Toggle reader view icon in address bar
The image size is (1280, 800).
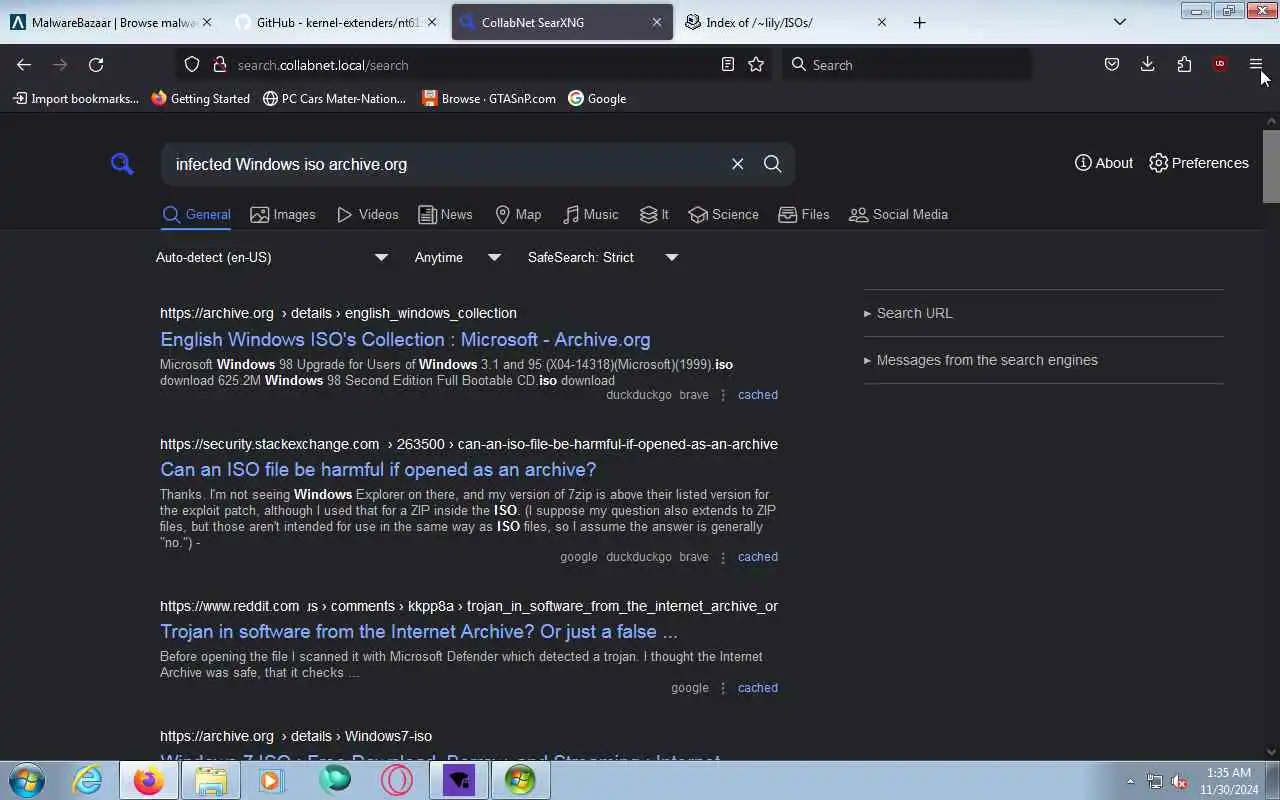pyautogui.click(x=728, y=64)
